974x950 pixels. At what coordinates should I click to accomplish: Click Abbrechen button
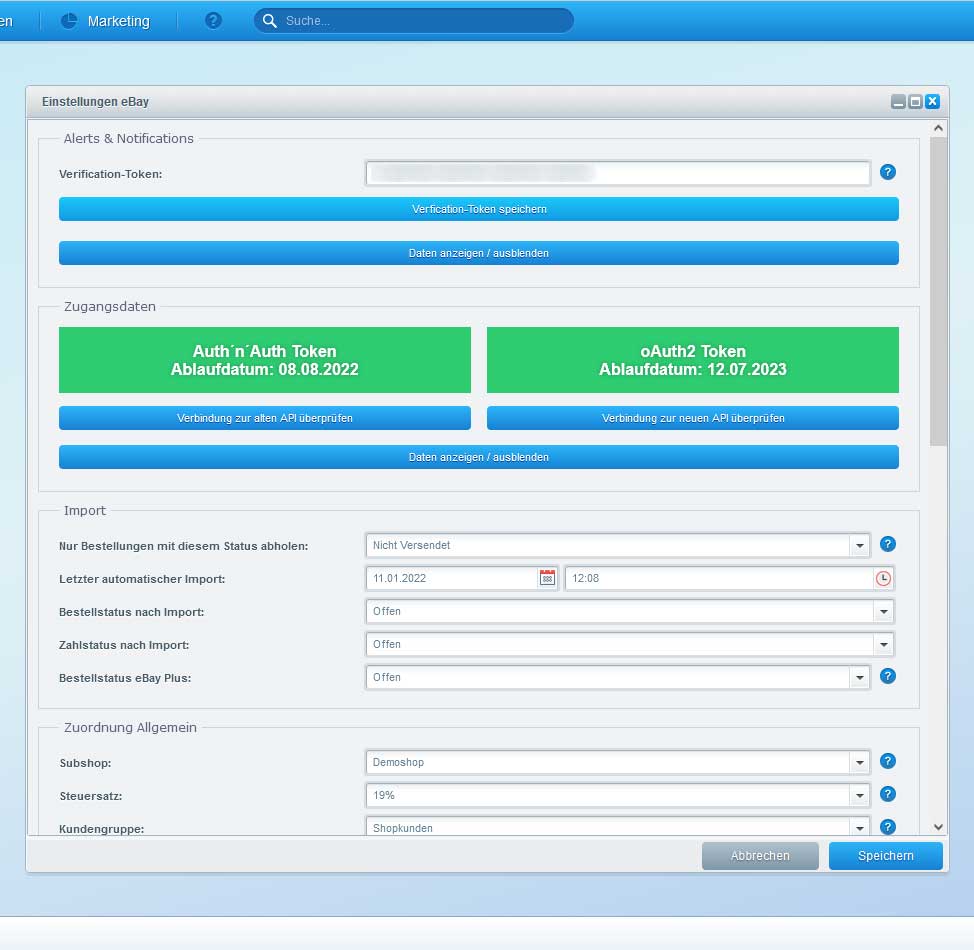click(x=760, y=856)
